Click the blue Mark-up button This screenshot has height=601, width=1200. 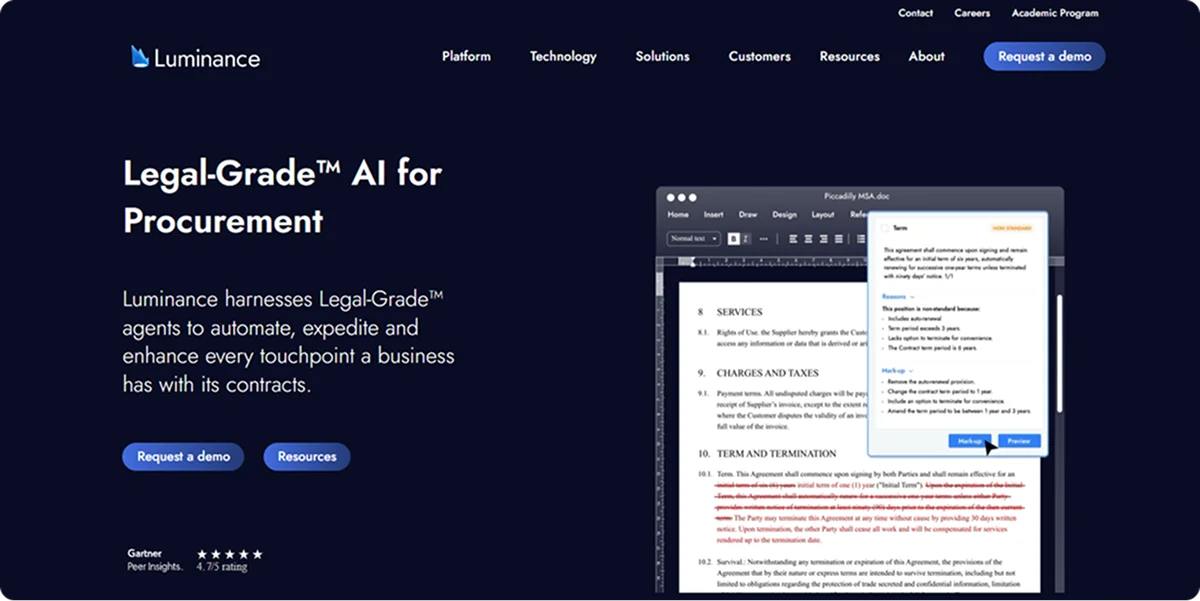[970, 441]
